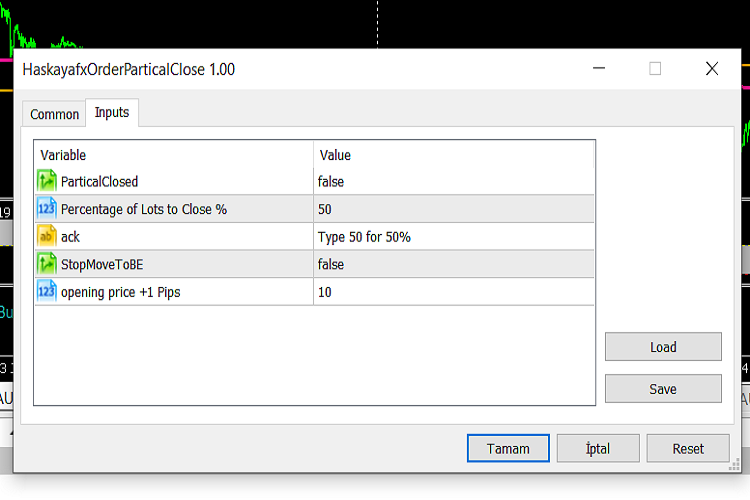Select the ParticalClosed false value cell

(x=453, y=181)
